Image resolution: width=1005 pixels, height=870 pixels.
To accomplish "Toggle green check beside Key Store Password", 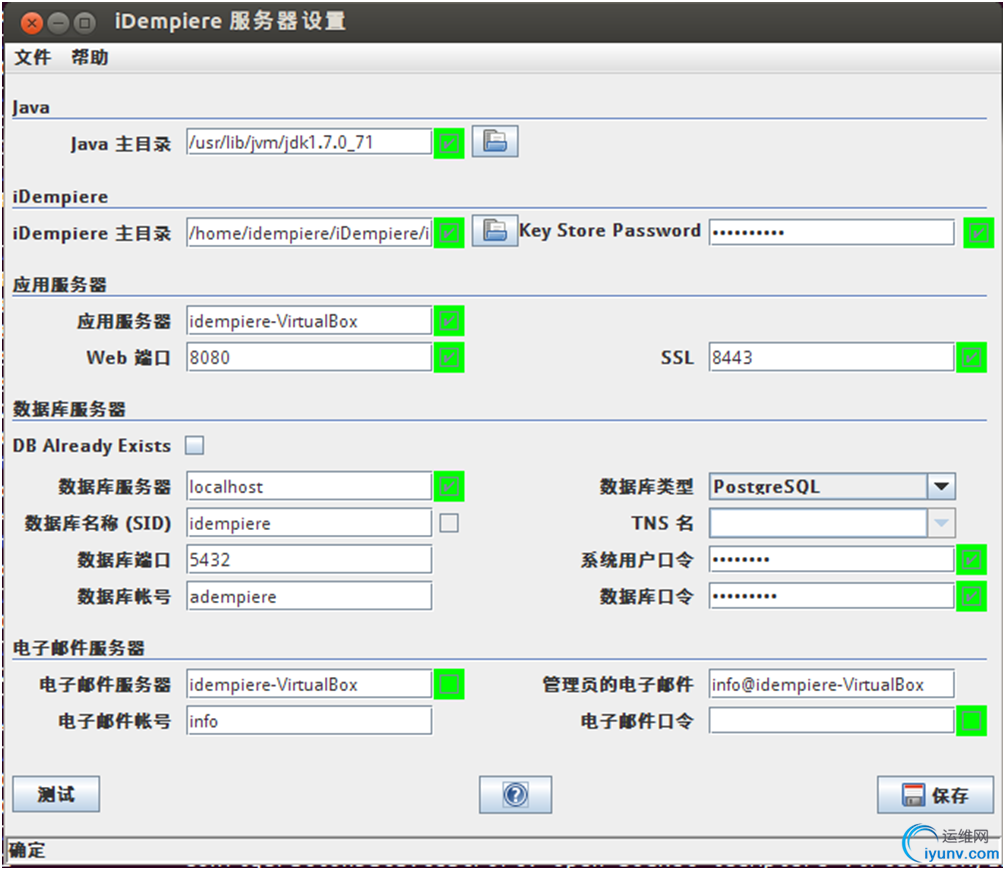I will (x=978, y=233).
